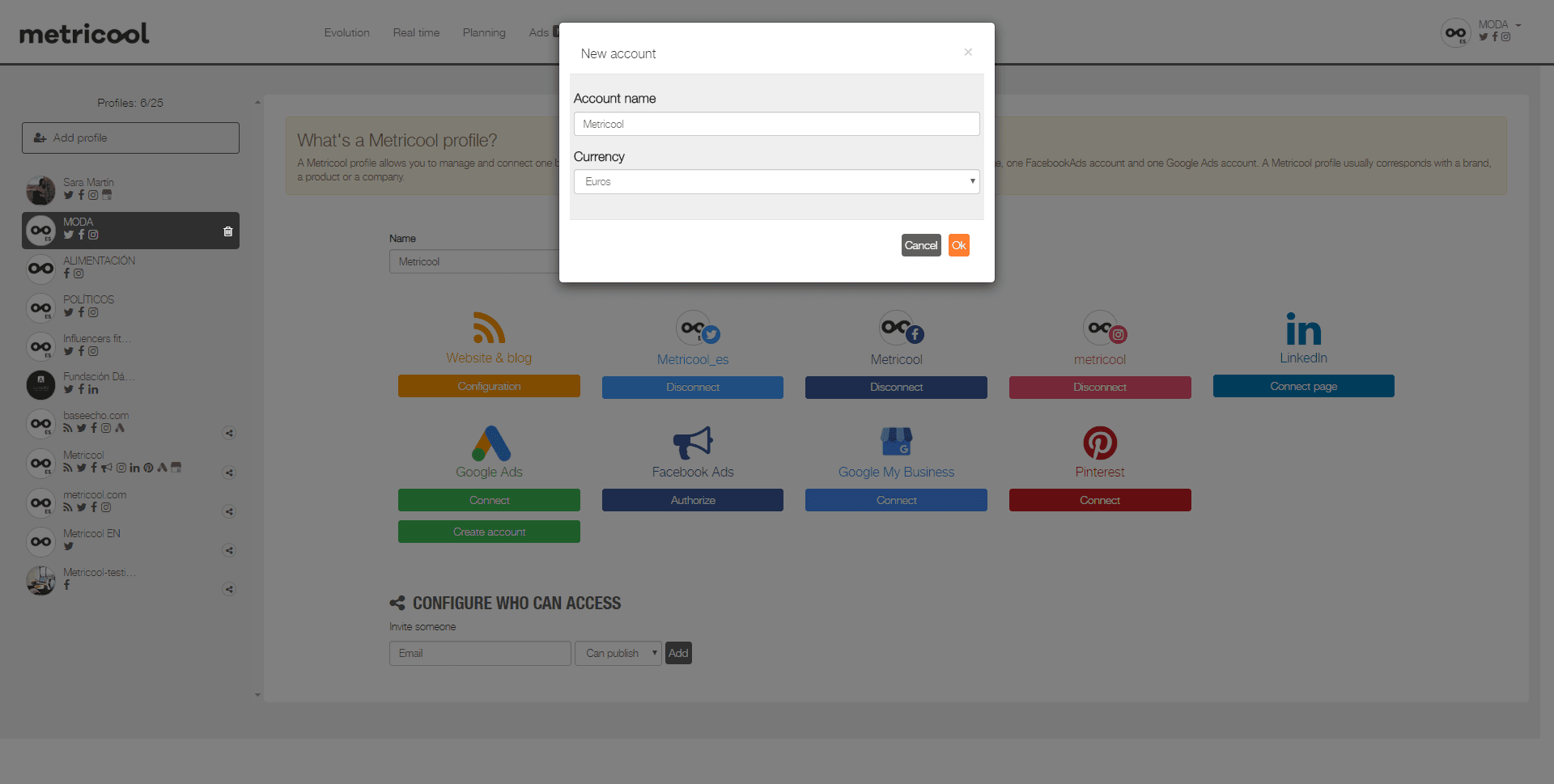
Task: Disconnect the Metricool_es Twitter account
Action: click(x=692, y=388)
